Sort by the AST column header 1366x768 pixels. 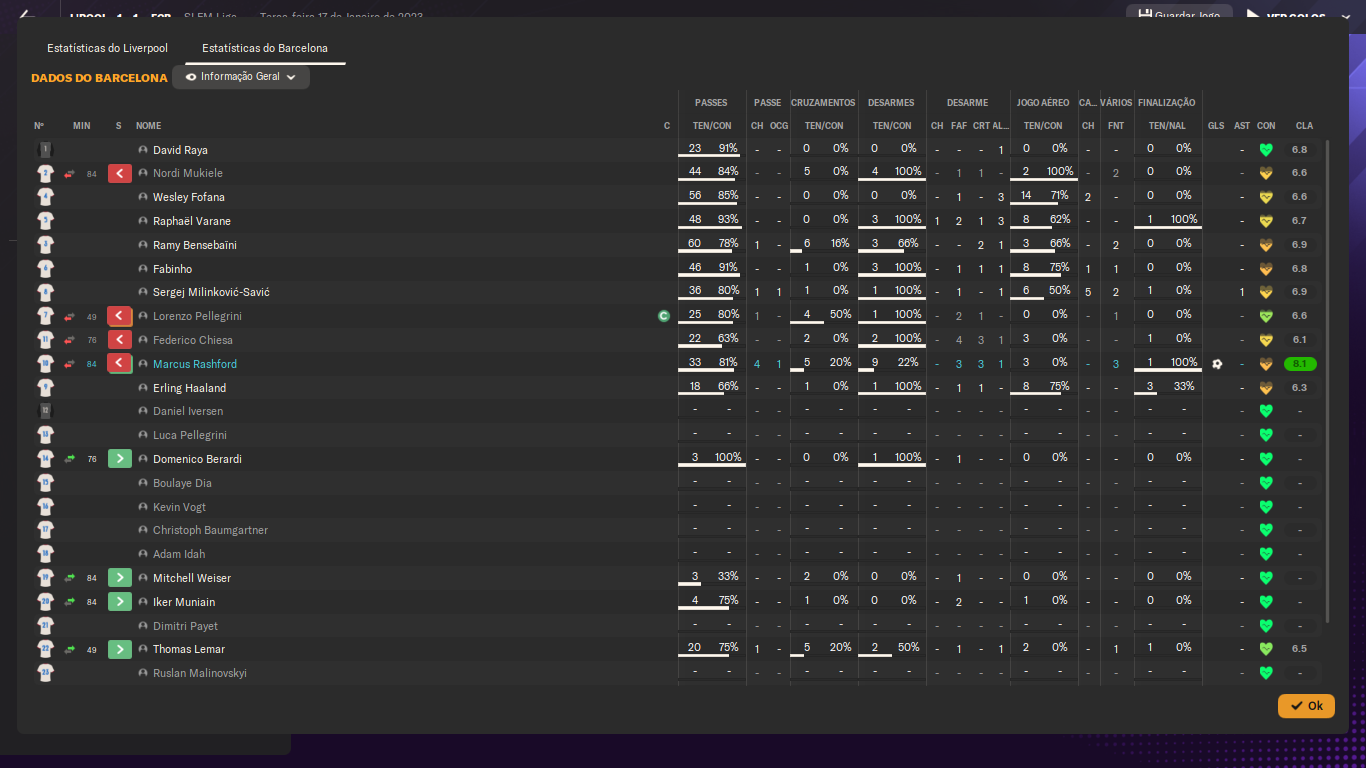(1242, 126)
